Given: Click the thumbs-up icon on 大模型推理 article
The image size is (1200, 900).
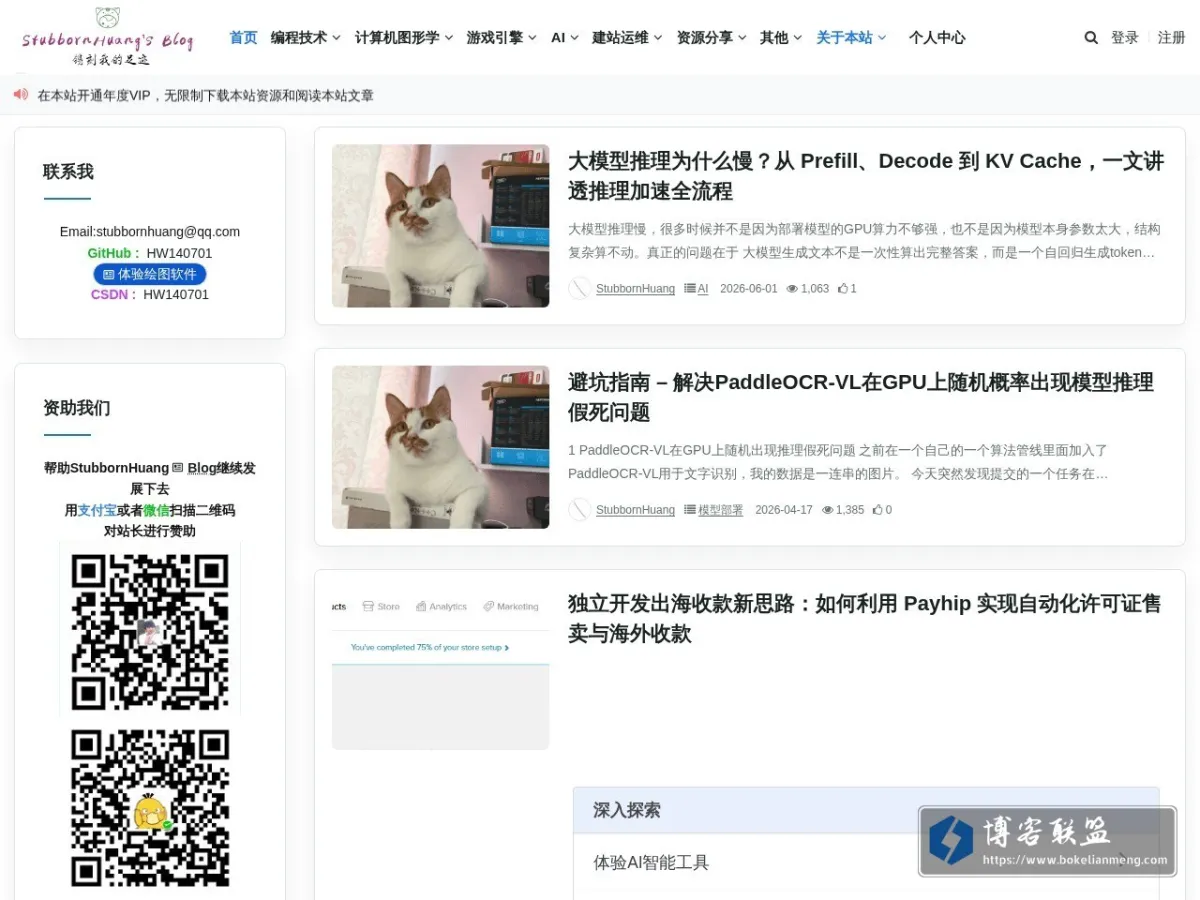Looking at the screenshot, I should [843, 289].
